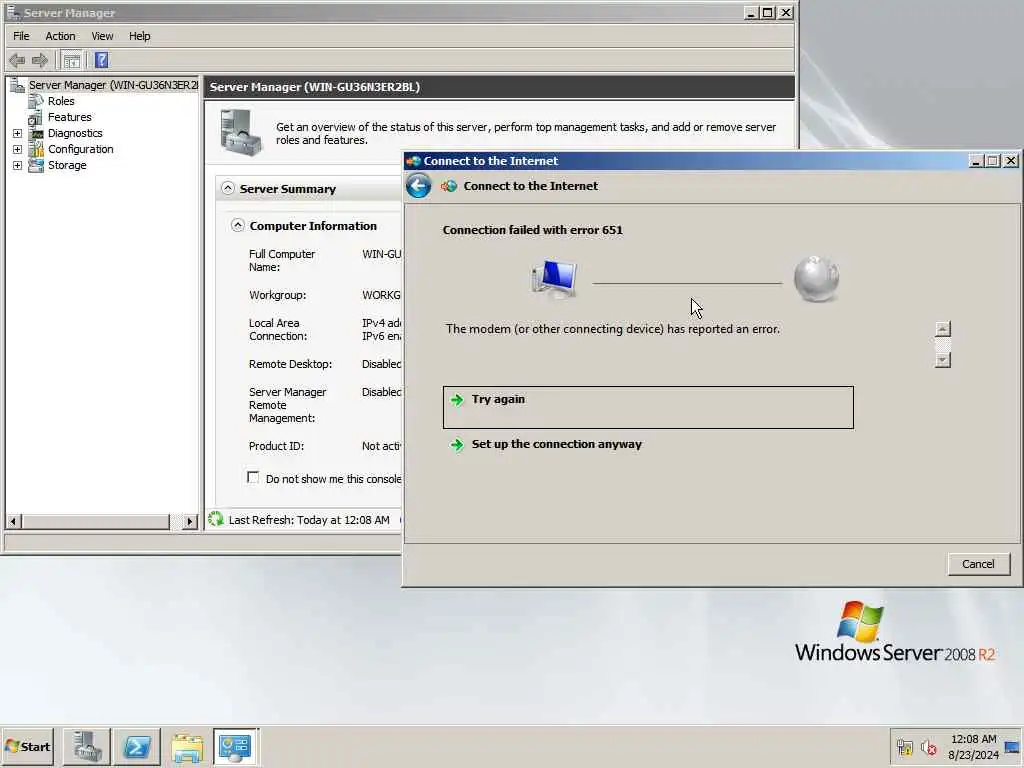Select Diagnostics label in console tree
The width and height of the screenshot is (1024, 768).
point(75,133)
